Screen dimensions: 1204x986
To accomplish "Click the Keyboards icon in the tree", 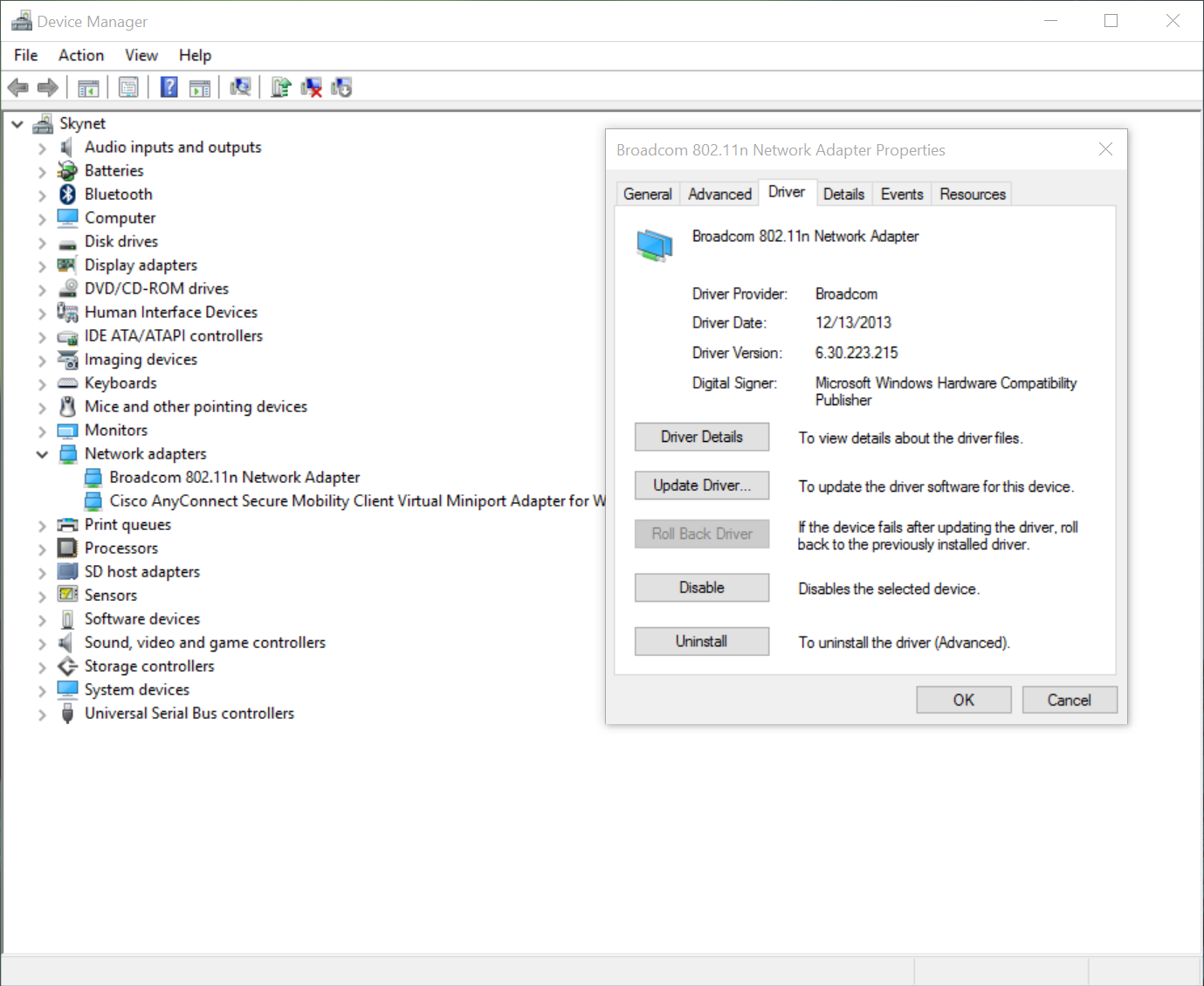I will (x=67, y=383).
